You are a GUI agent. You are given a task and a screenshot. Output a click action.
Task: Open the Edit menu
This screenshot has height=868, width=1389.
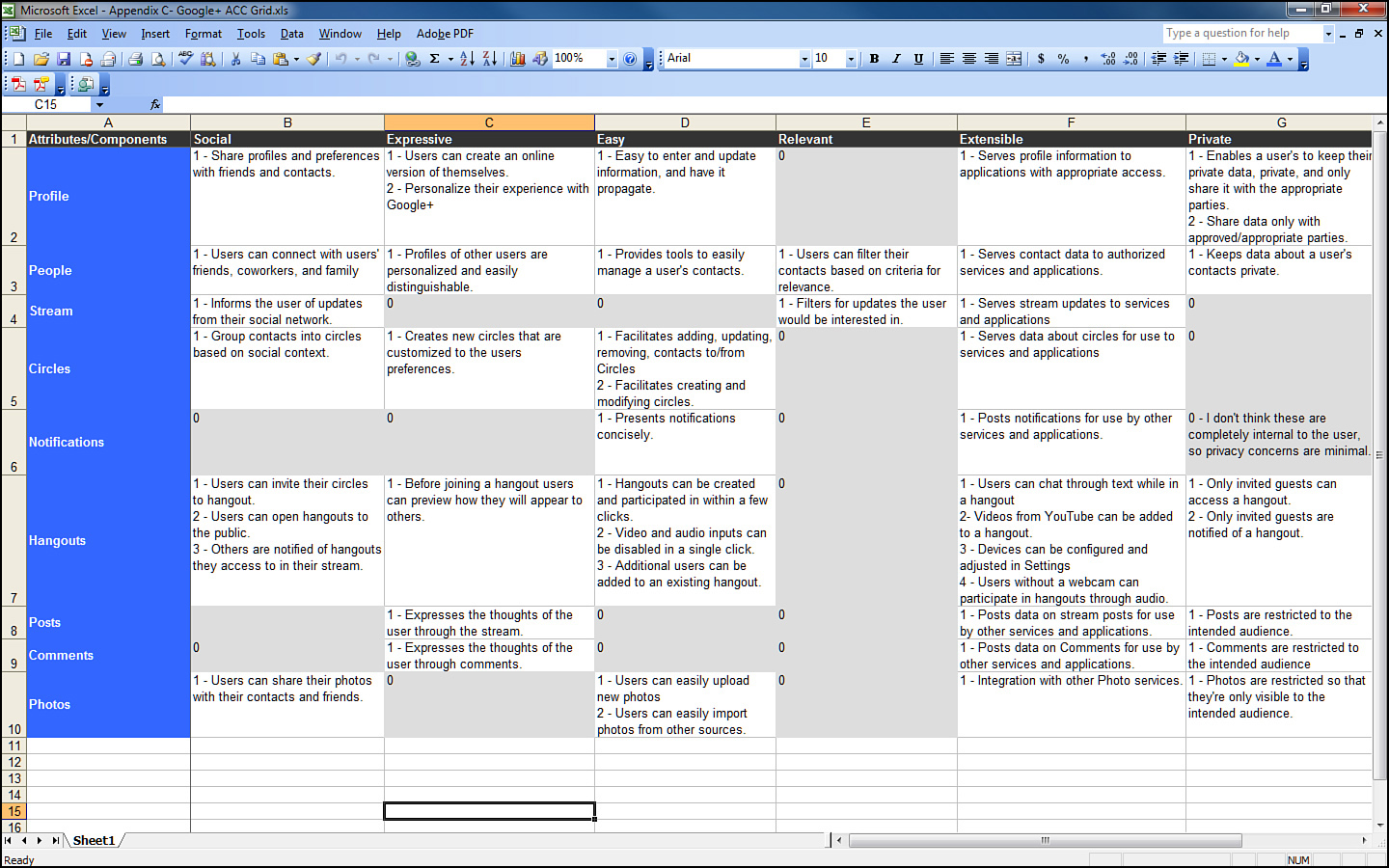(x=77, y=34)
